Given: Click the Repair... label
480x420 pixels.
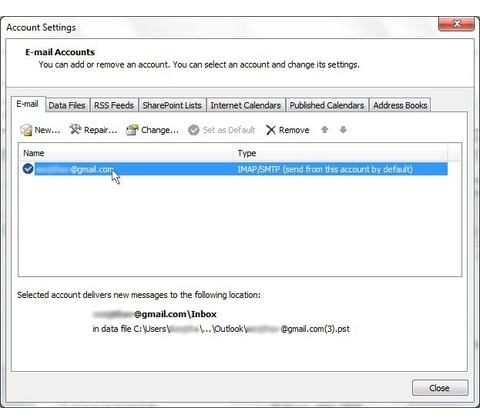Looking at the screenshot, I should 101,130.
